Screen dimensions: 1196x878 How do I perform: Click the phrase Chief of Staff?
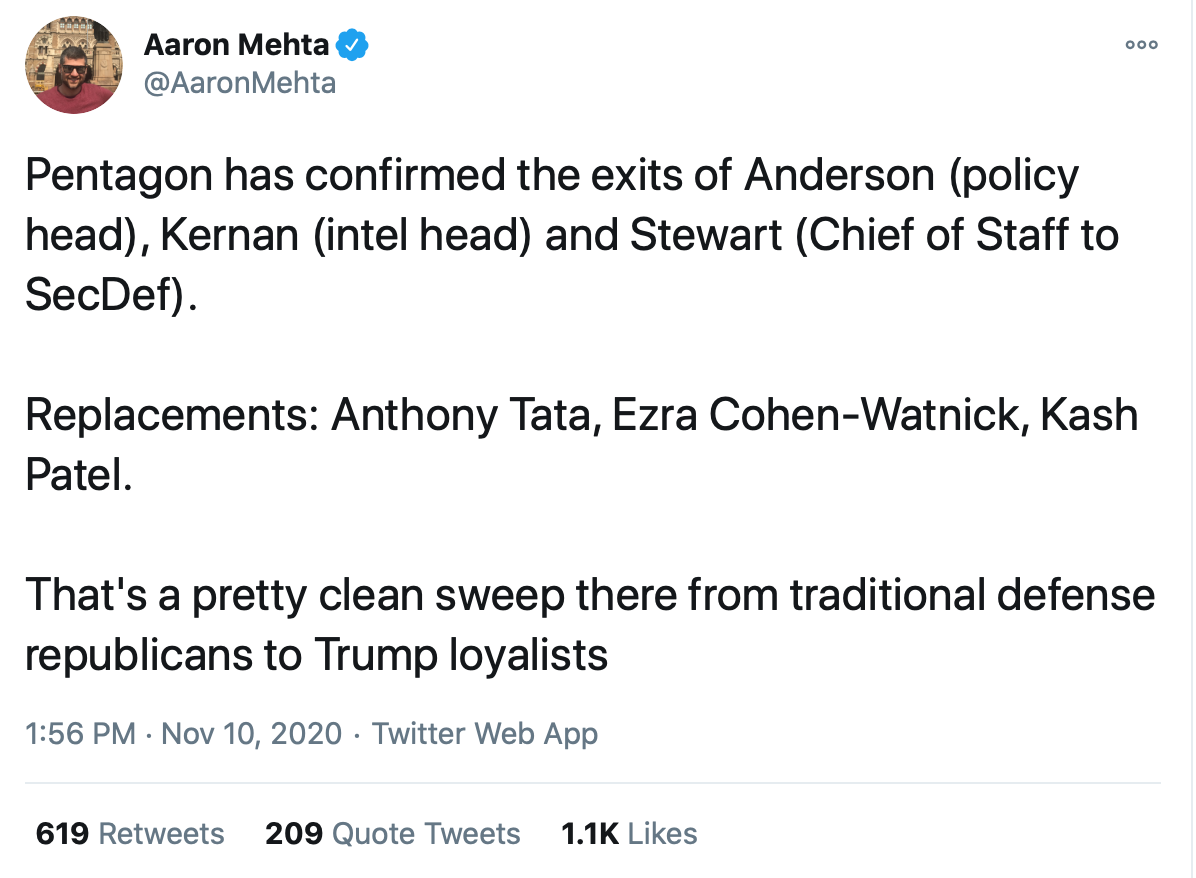pyautogui.click(x=938, y=234)
